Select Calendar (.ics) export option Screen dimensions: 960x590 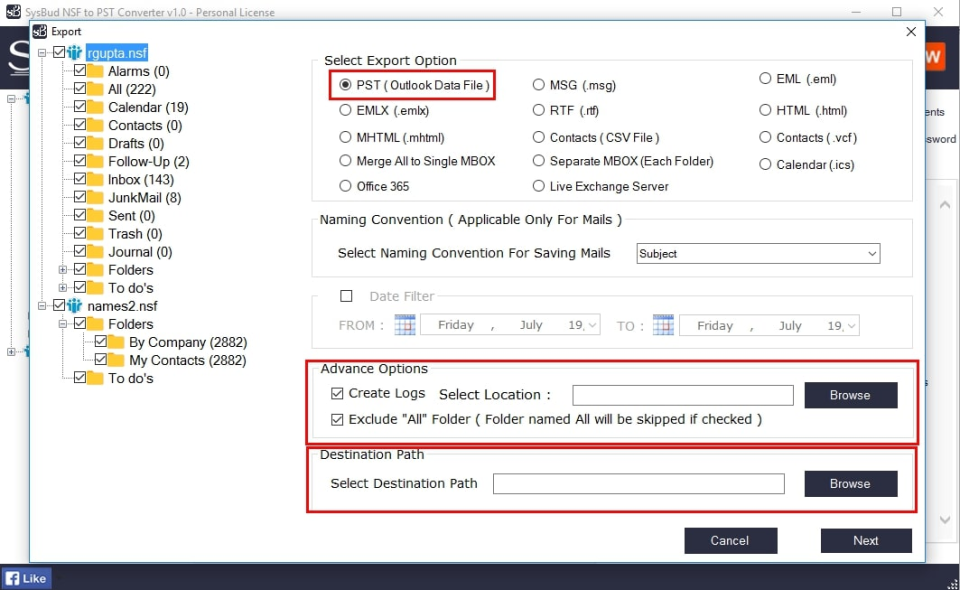click(x=765, y=165)
